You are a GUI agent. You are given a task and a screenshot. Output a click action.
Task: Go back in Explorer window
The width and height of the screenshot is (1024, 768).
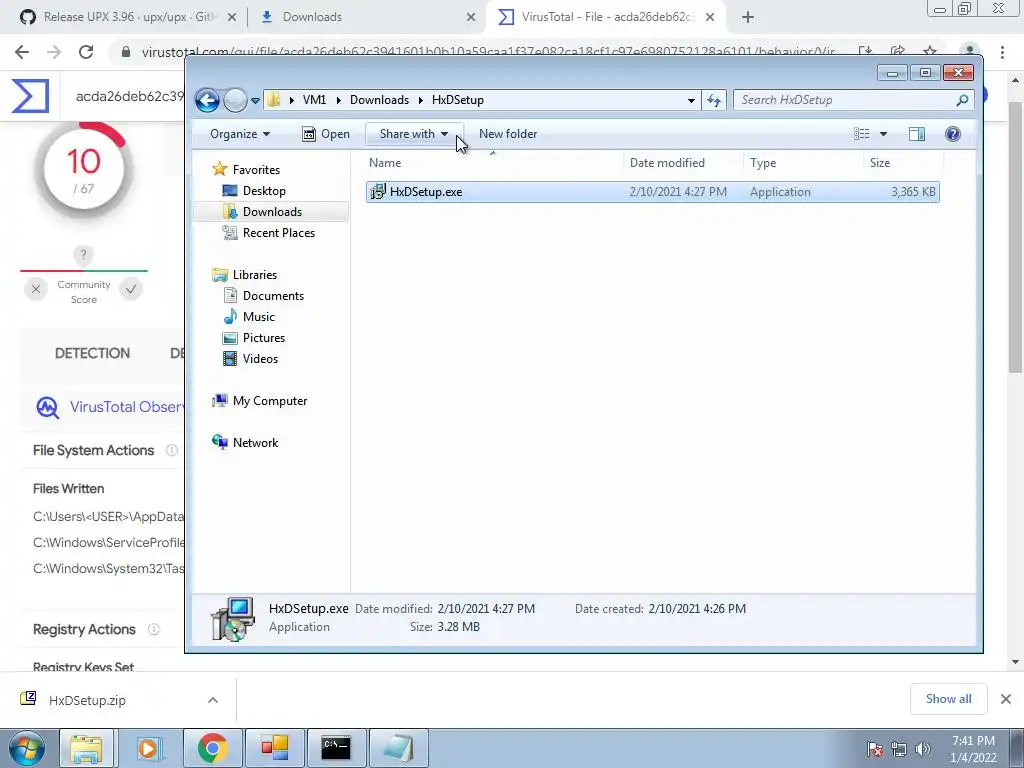coord(208,100)
